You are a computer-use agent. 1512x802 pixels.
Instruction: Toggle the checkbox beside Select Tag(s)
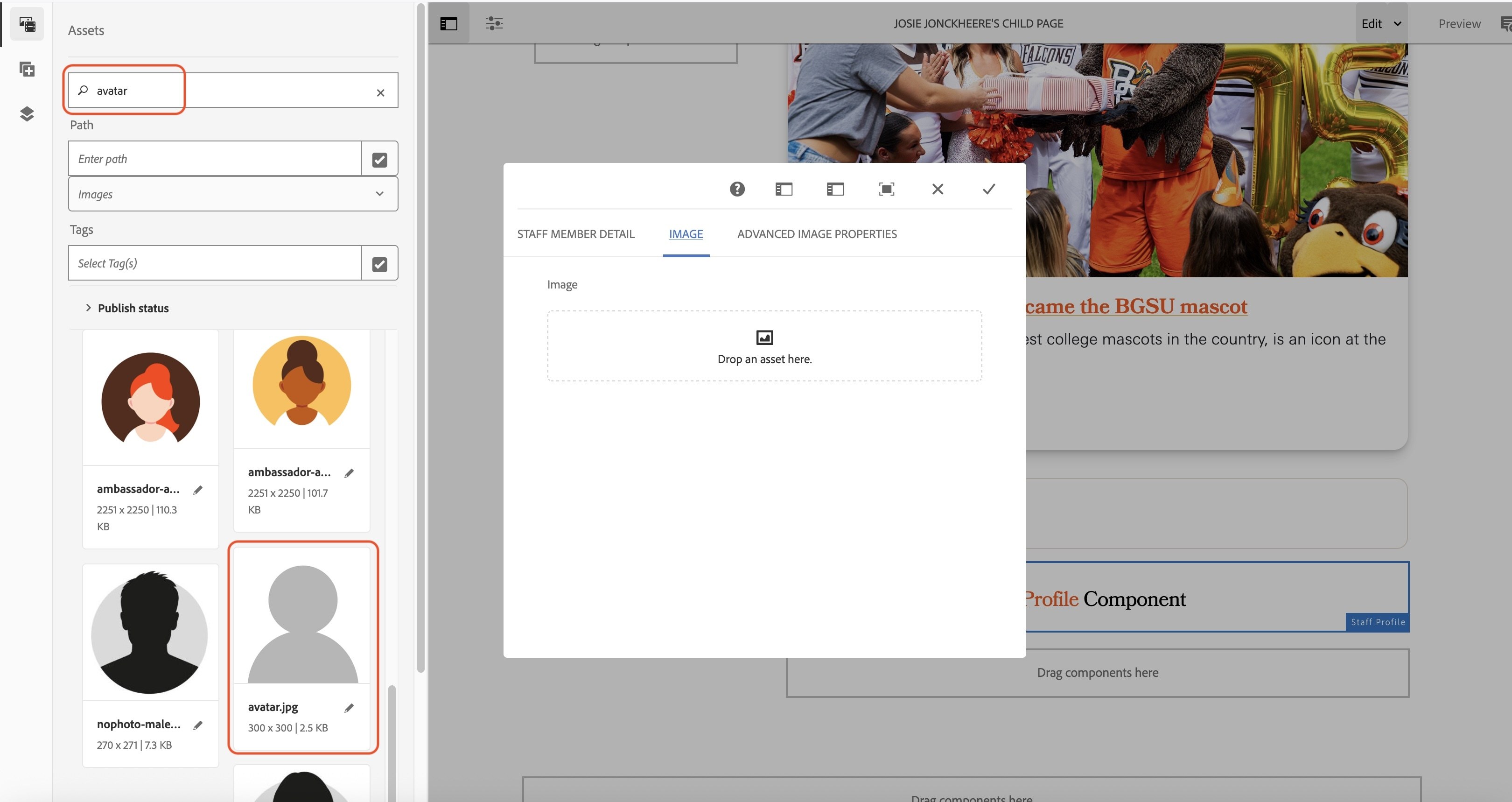380,264
